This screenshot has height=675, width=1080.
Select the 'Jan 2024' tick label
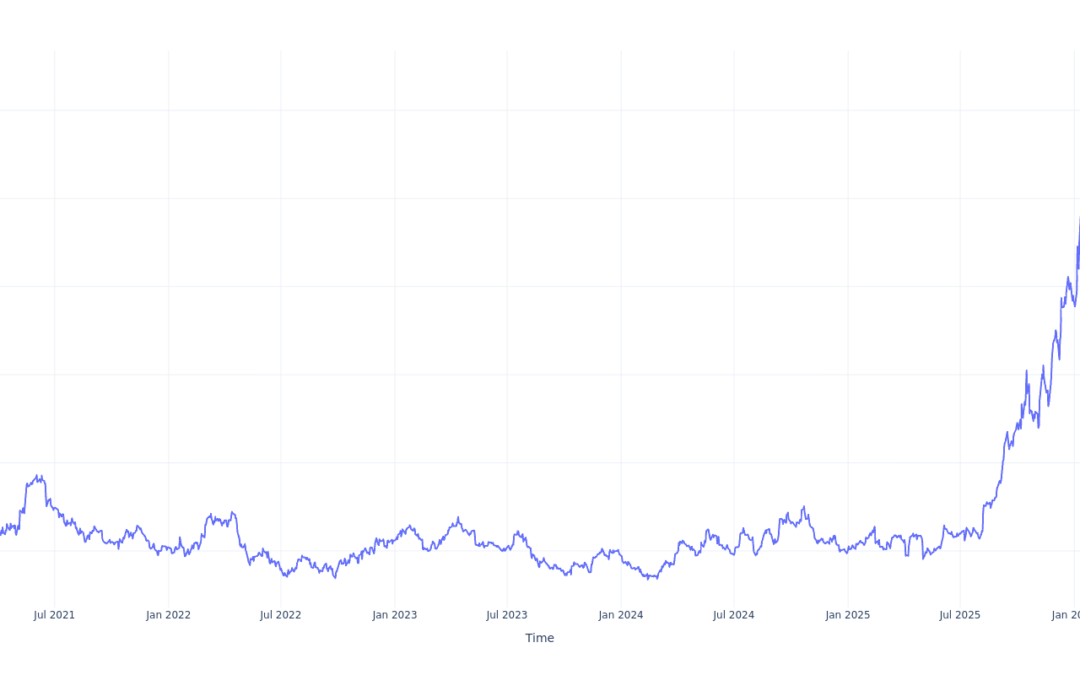tap(621, 615)
